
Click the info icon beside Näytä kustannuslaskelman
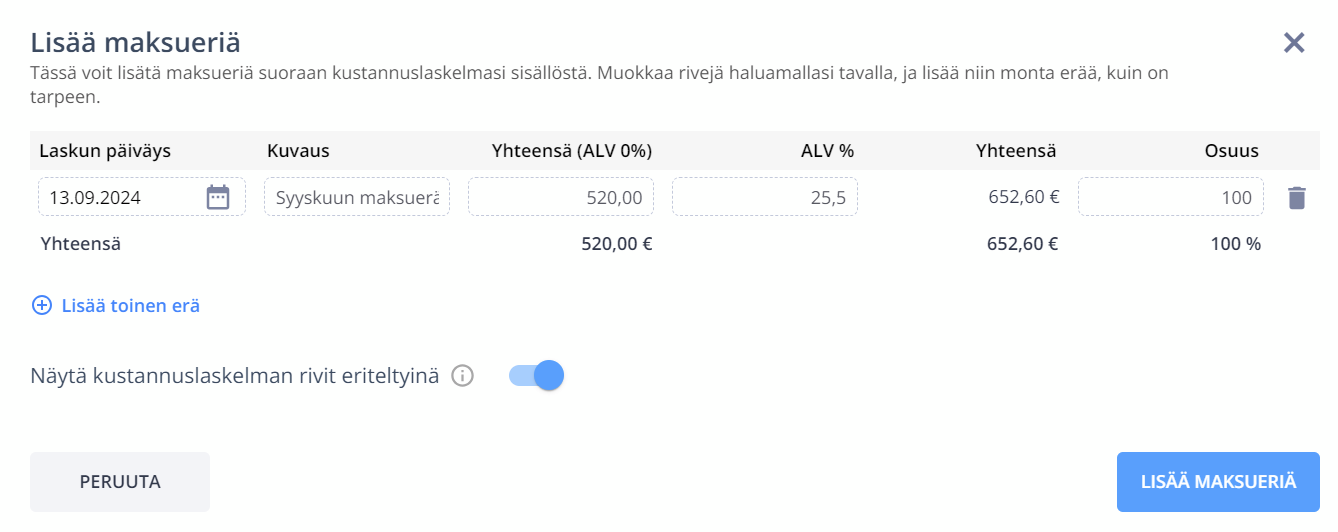pos(461,376)
